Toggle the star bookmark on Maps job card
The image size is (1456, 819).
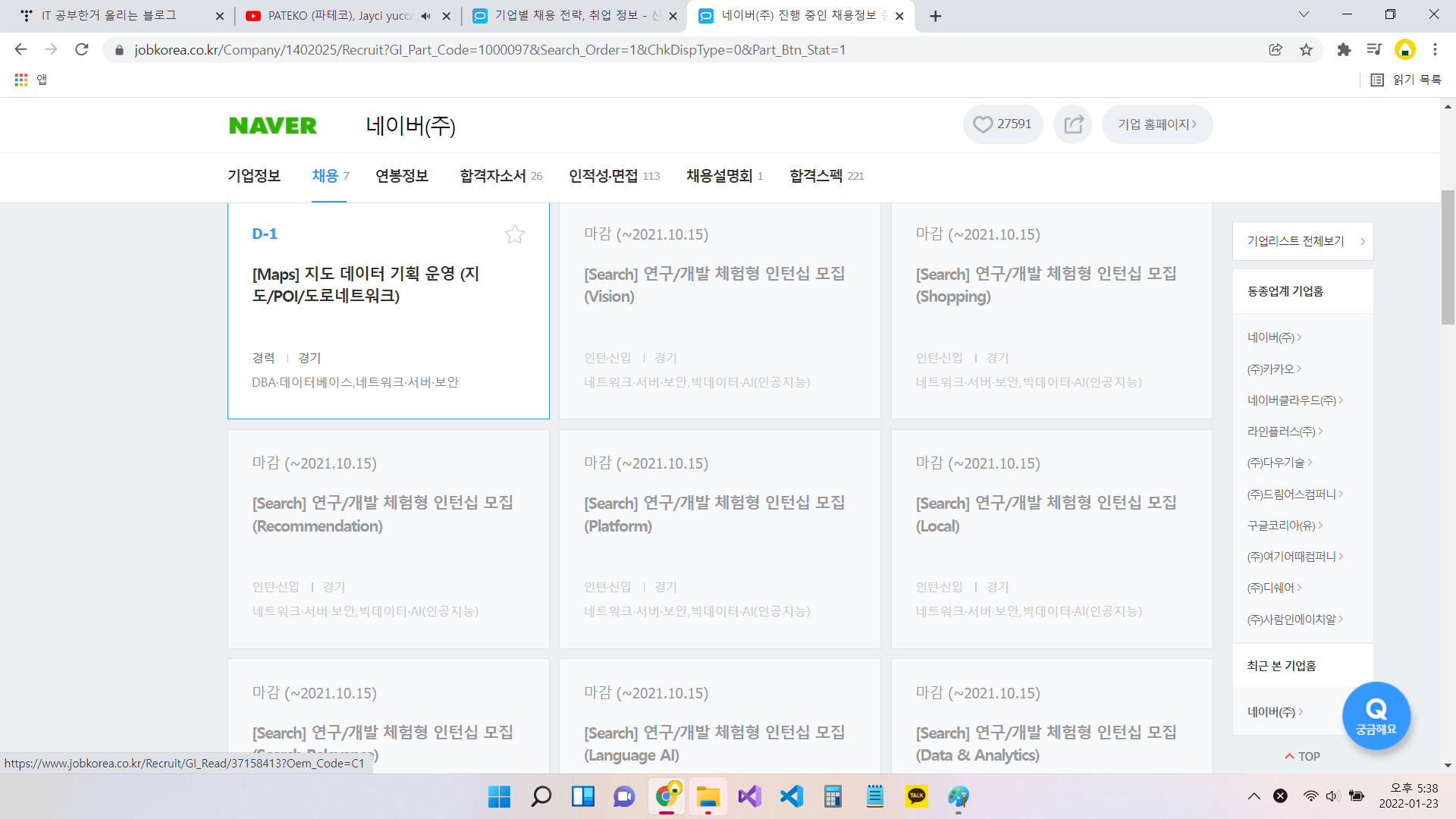coord(515,234)
